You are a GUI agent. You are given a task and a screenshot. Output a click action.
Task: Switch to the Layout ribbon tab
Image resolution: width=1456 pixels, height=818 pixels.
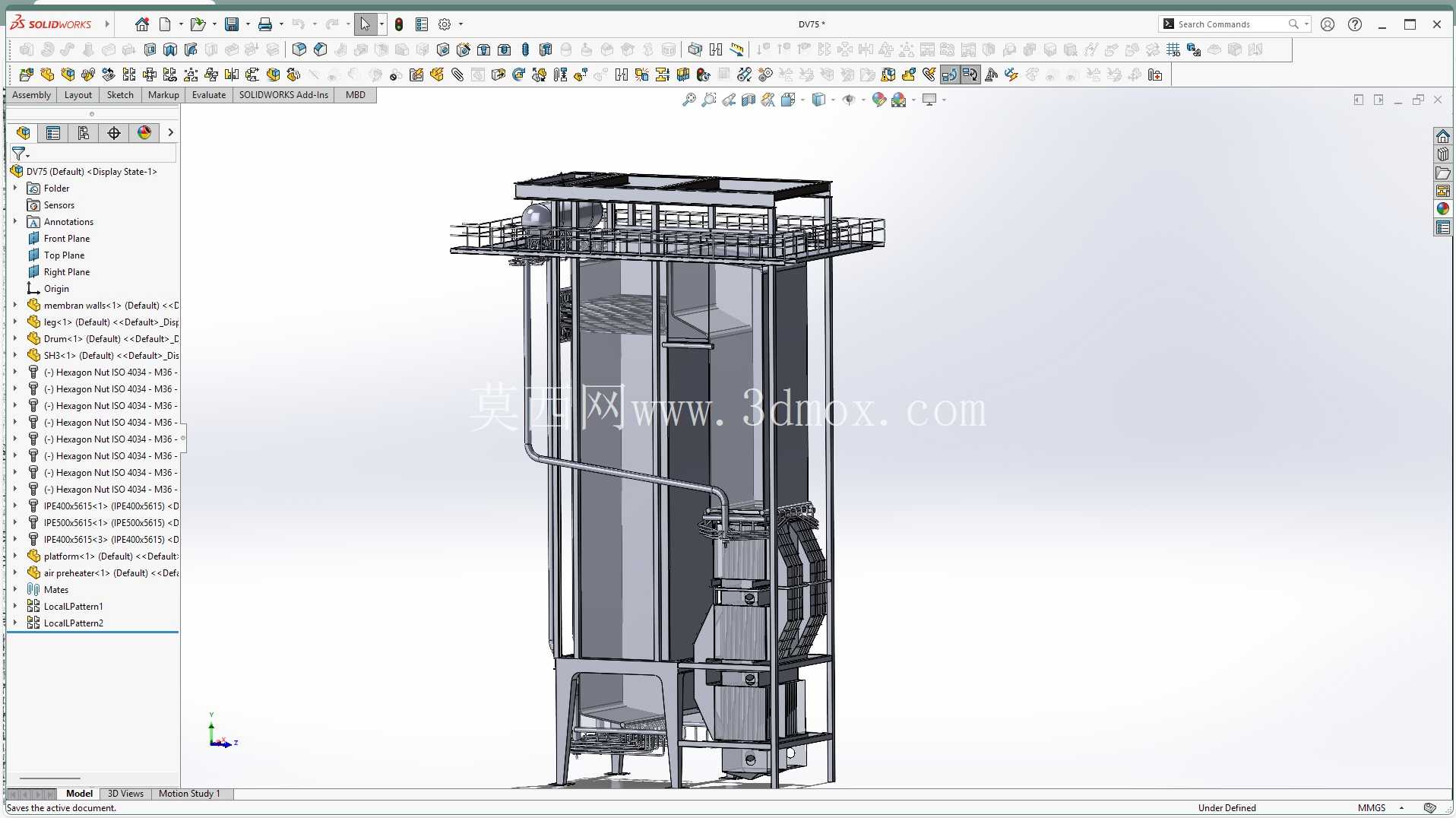(x=78, y=95)
